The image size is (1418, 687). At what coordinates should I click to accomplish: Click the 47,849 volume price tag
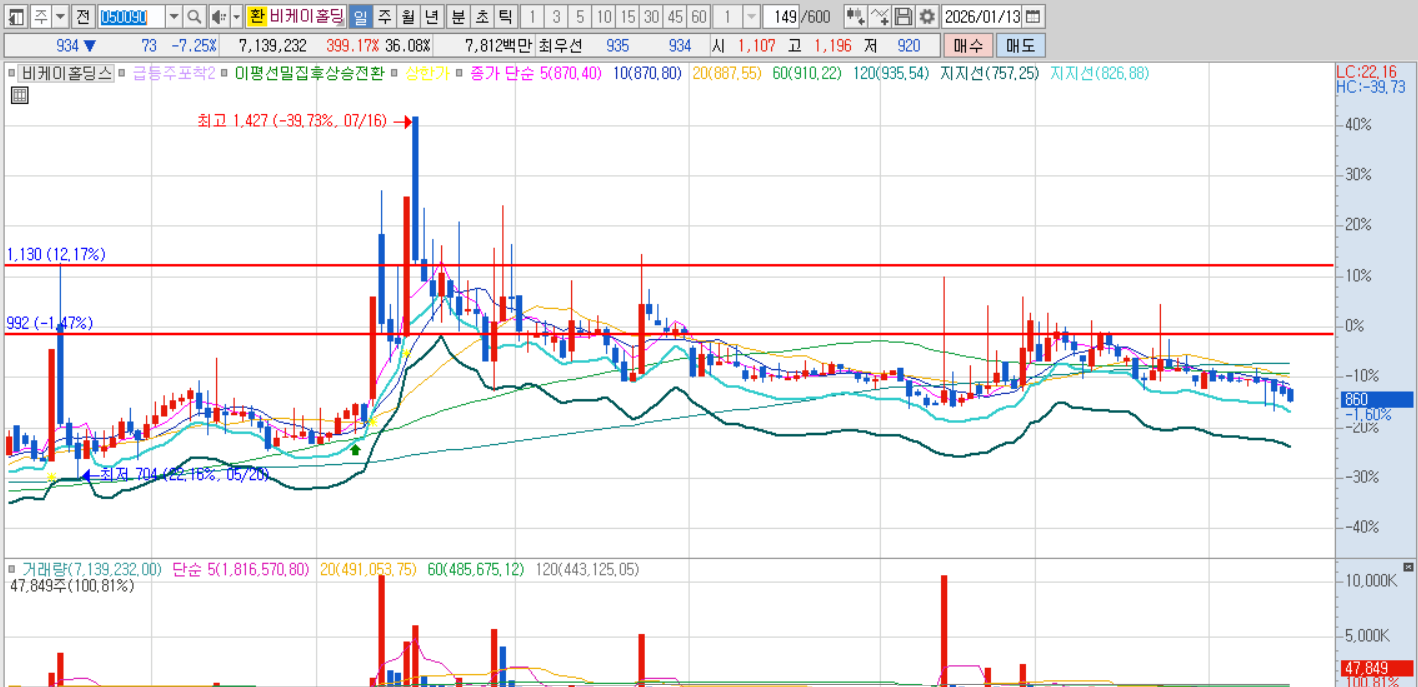(1377, 668)
